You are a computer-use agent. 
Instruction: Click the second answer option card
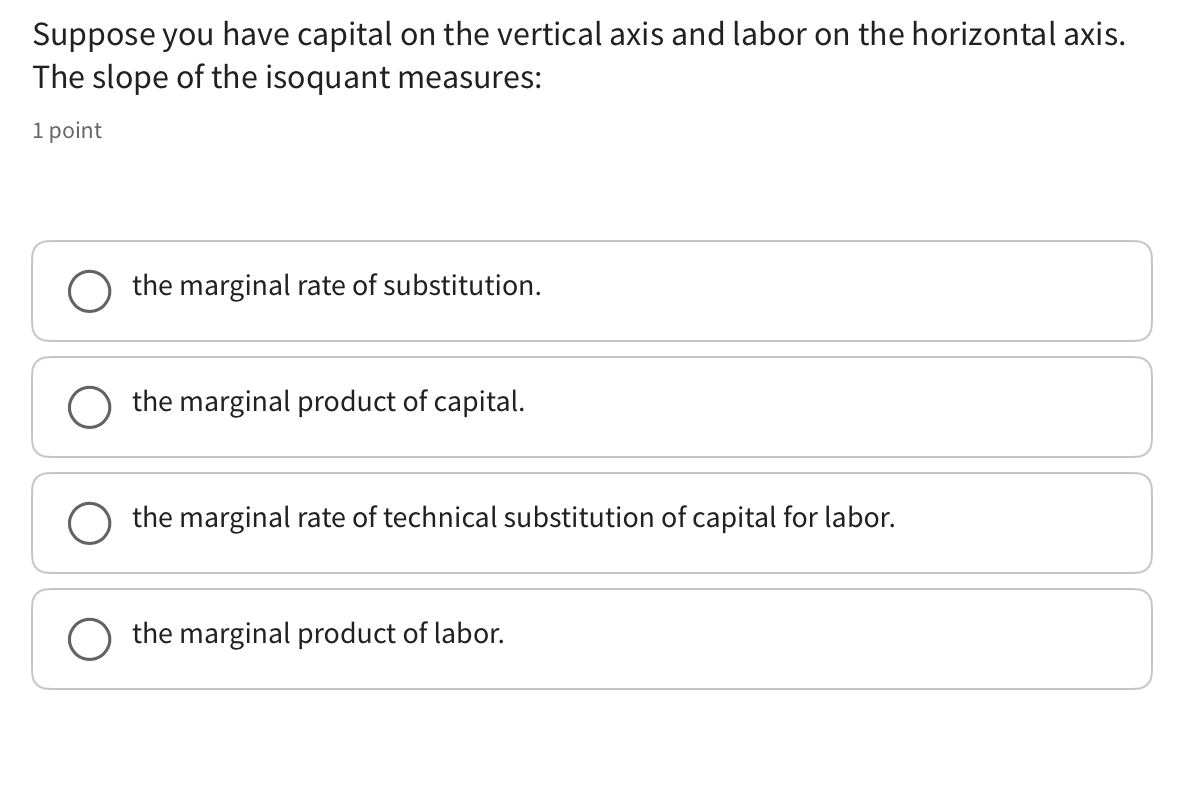[x=592, y=407]
